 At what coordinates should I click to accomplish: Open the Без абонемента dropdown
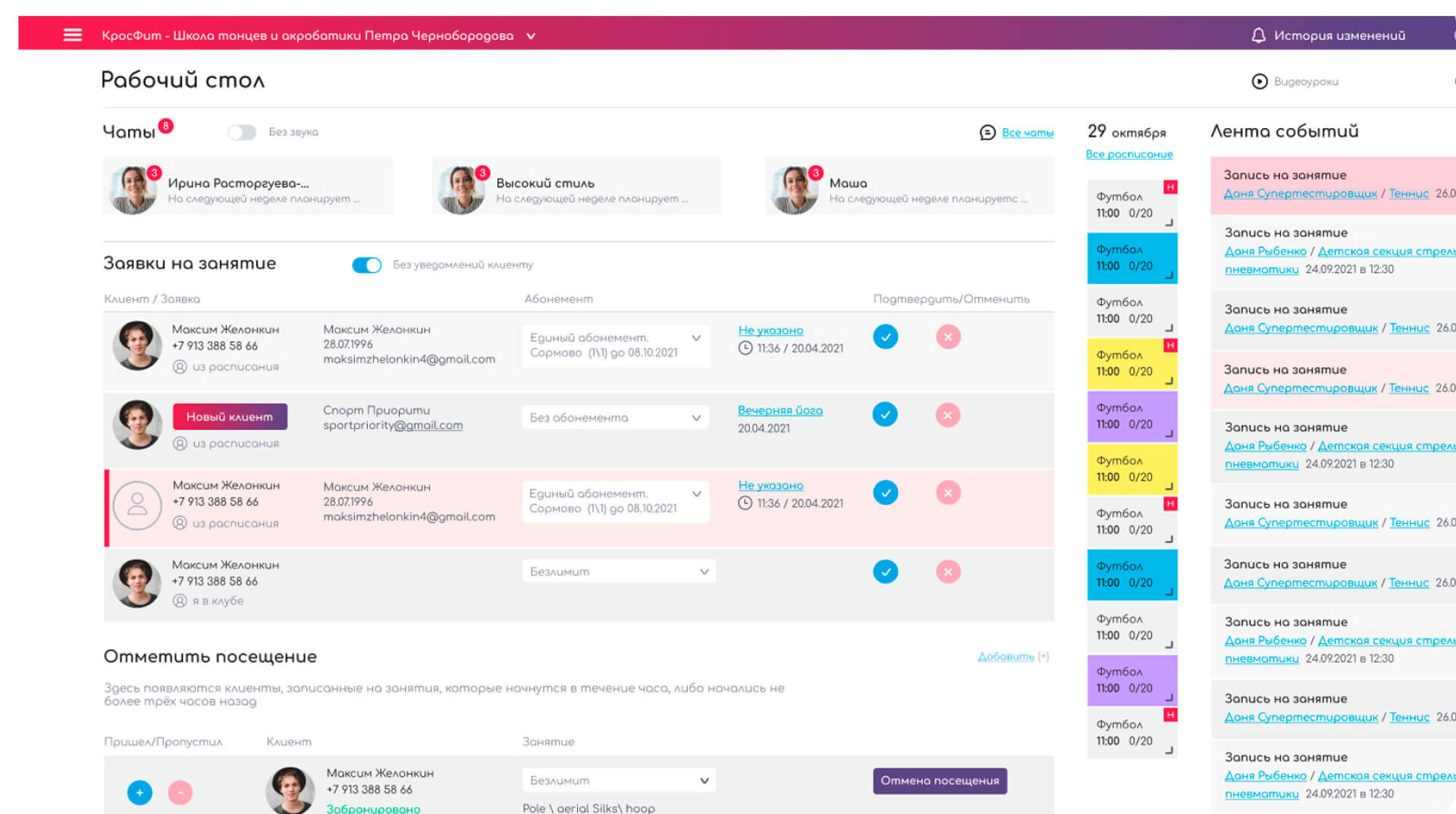point(616,418)
